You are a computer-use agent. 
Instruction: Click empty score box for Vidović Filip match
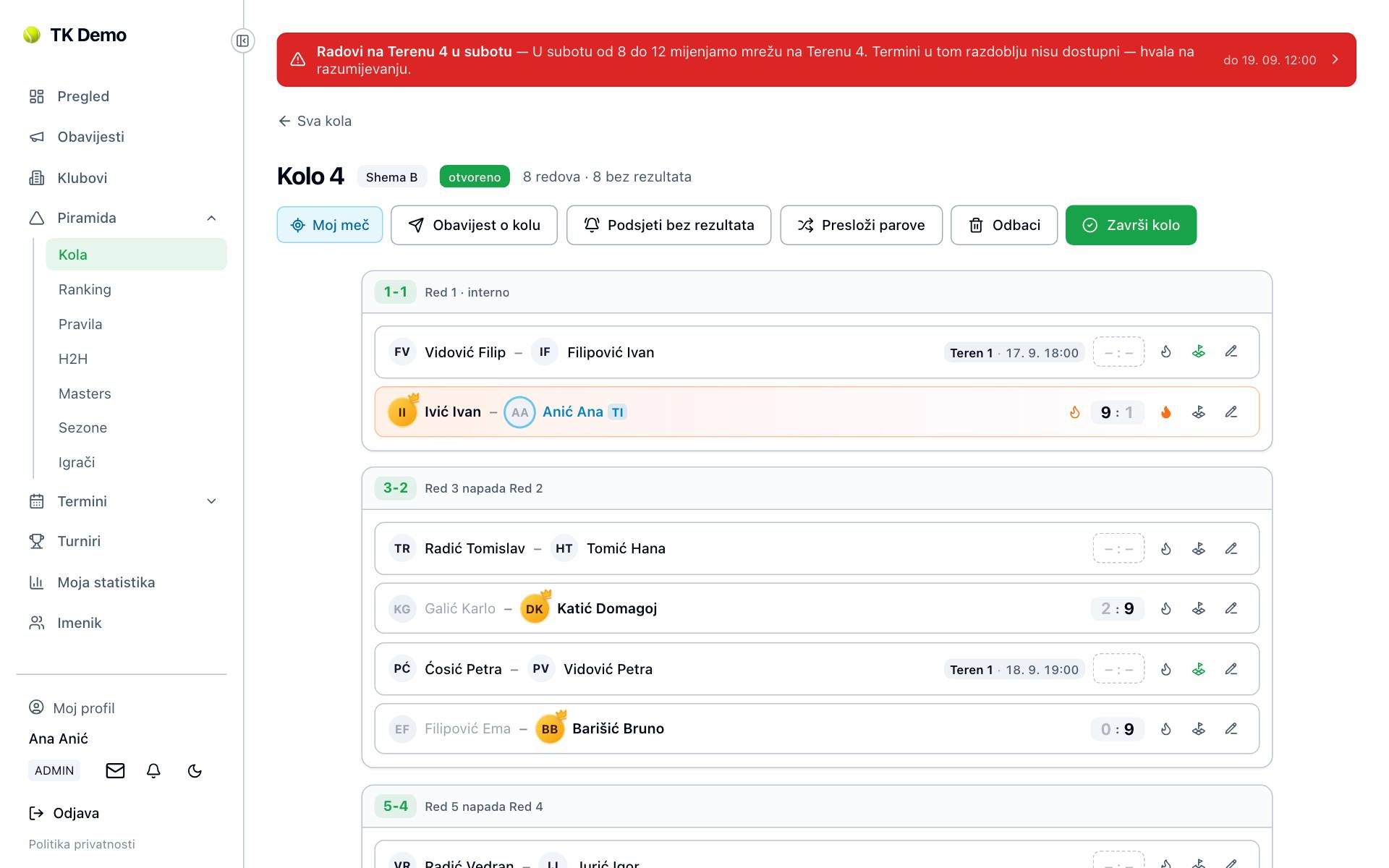pos(1118,352)
